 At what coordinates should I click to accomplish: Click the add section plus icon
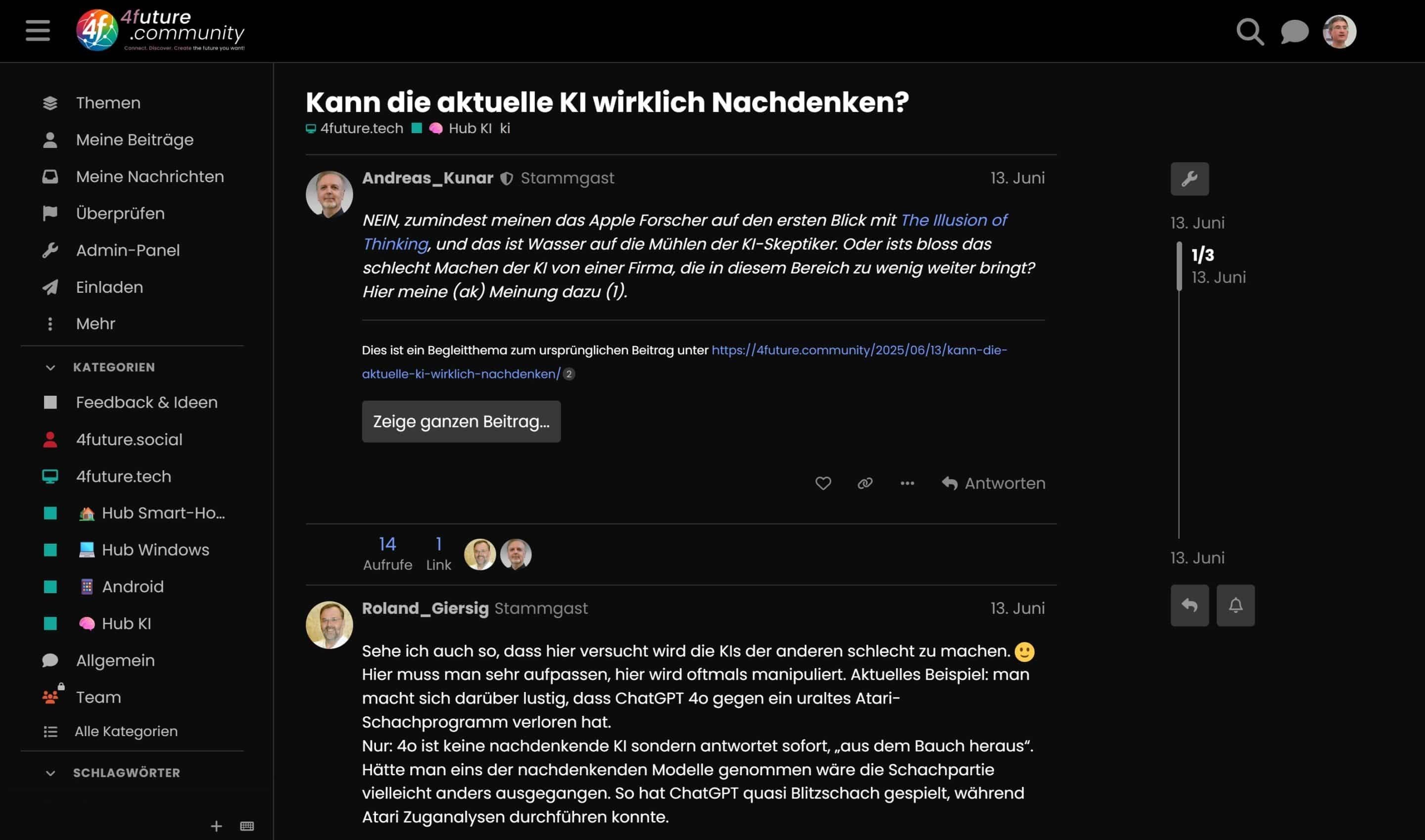[216, 826]
